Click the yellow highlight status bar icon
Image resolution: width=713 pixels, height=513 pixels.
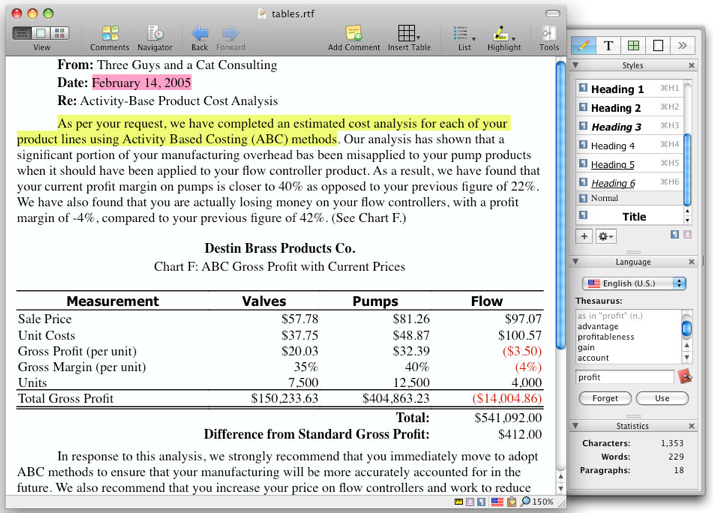pyautogui.click(x=459, y=502)
